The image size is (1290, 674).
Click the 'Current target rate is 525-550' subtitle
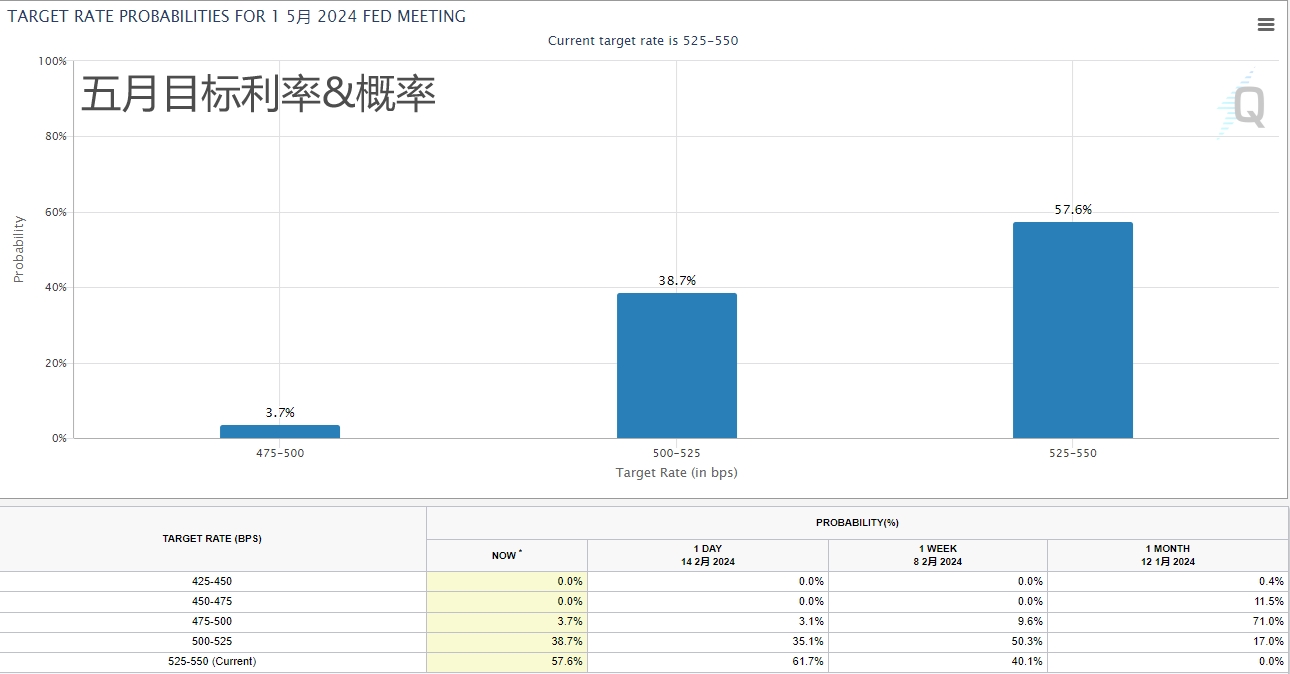(x=643, y=41)
